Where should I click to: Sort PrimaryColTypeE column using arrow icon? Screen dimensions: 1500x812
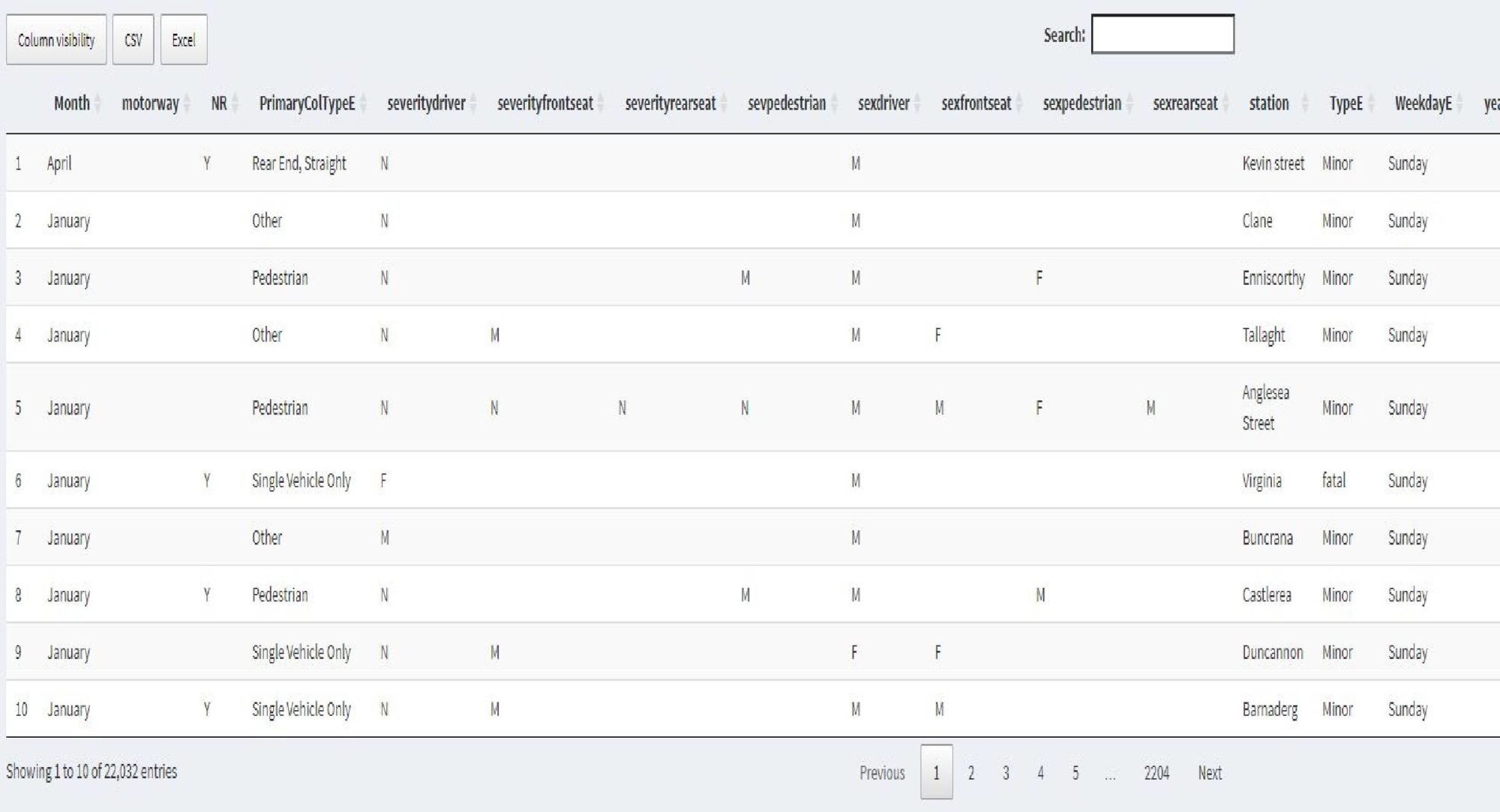pos(363,103)
